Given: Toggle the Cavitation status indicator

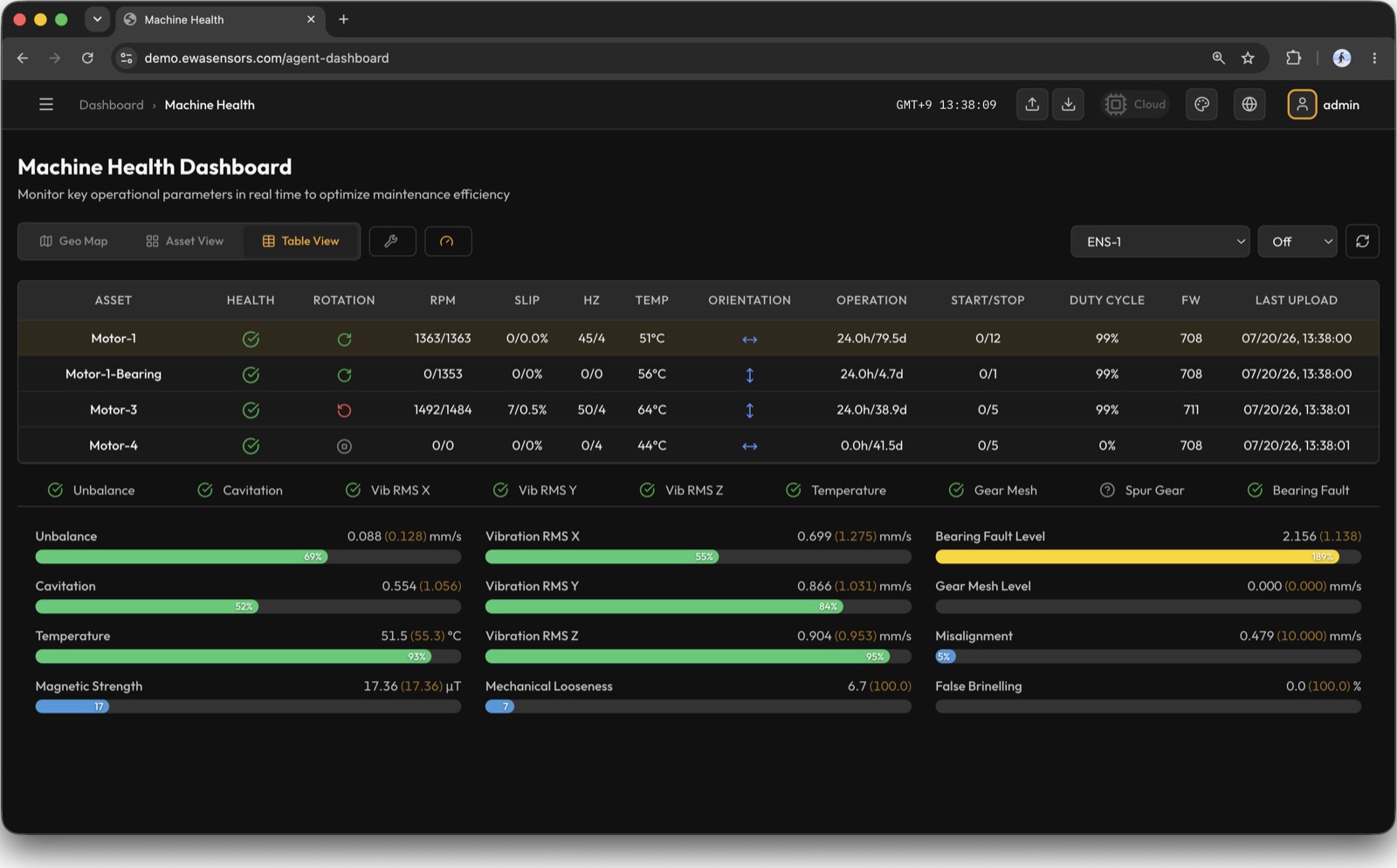Looking at the screenshot, I should [x=240, y=491].
